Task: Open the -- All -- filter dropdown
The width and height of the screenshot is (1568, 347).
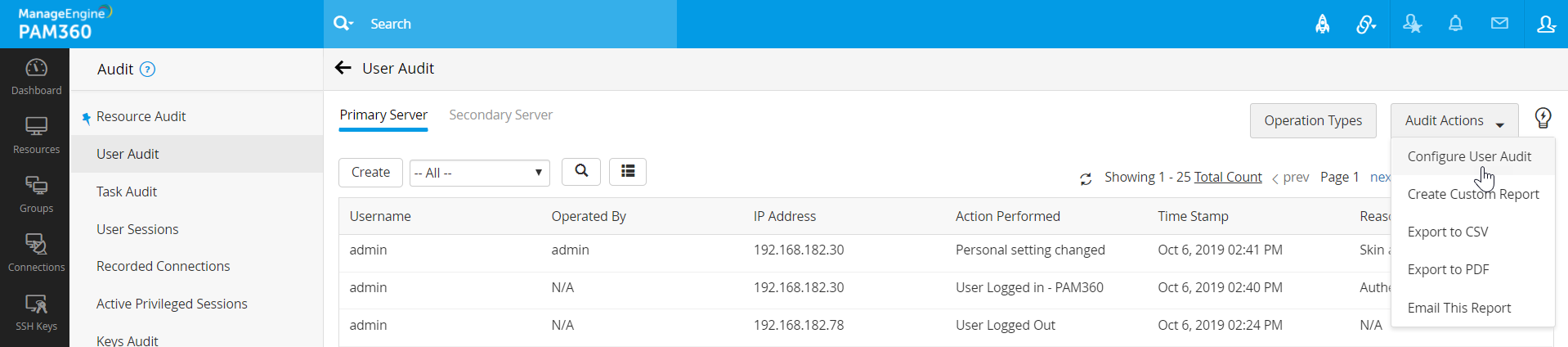Action: (x=480, y=173)
